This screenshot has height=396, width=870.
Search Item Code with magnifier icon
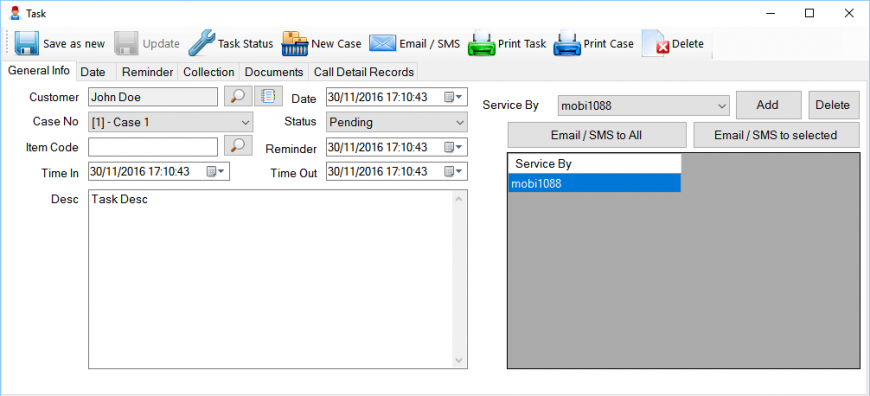238,146
